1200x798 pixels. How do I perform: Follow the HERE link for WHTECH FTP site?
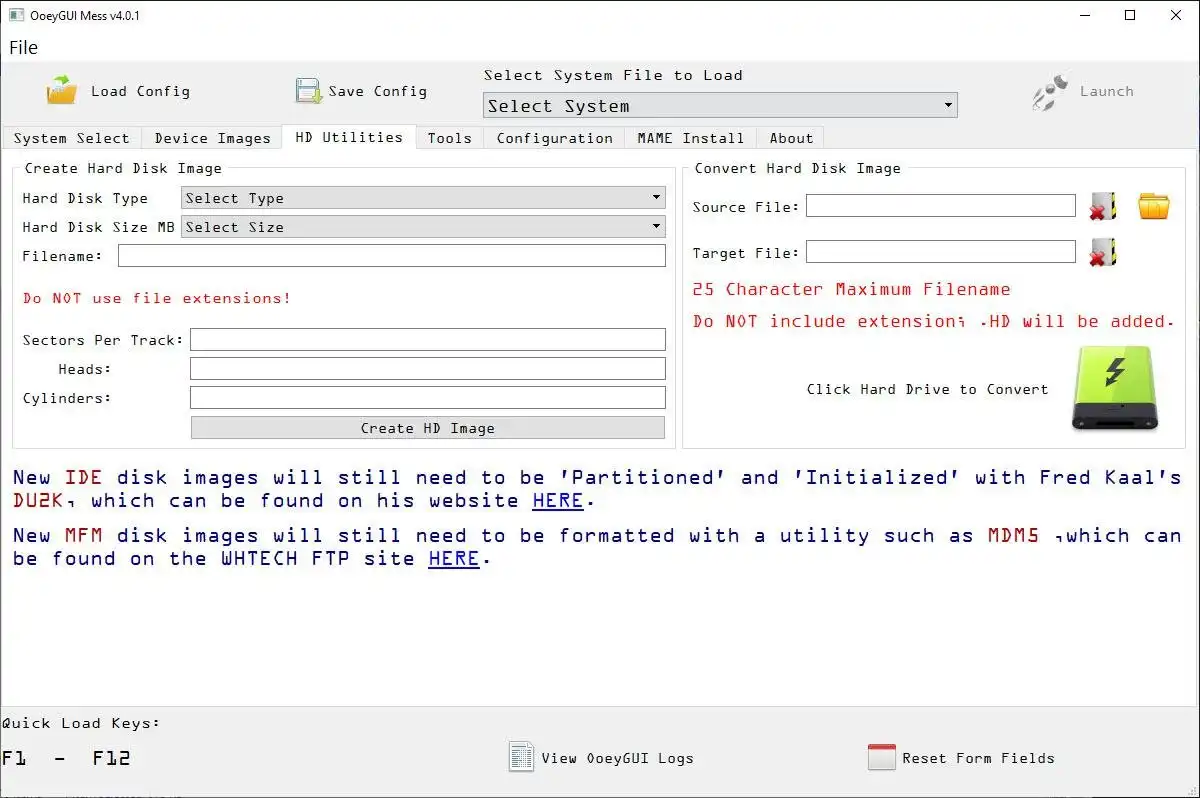tap(454, 559)
